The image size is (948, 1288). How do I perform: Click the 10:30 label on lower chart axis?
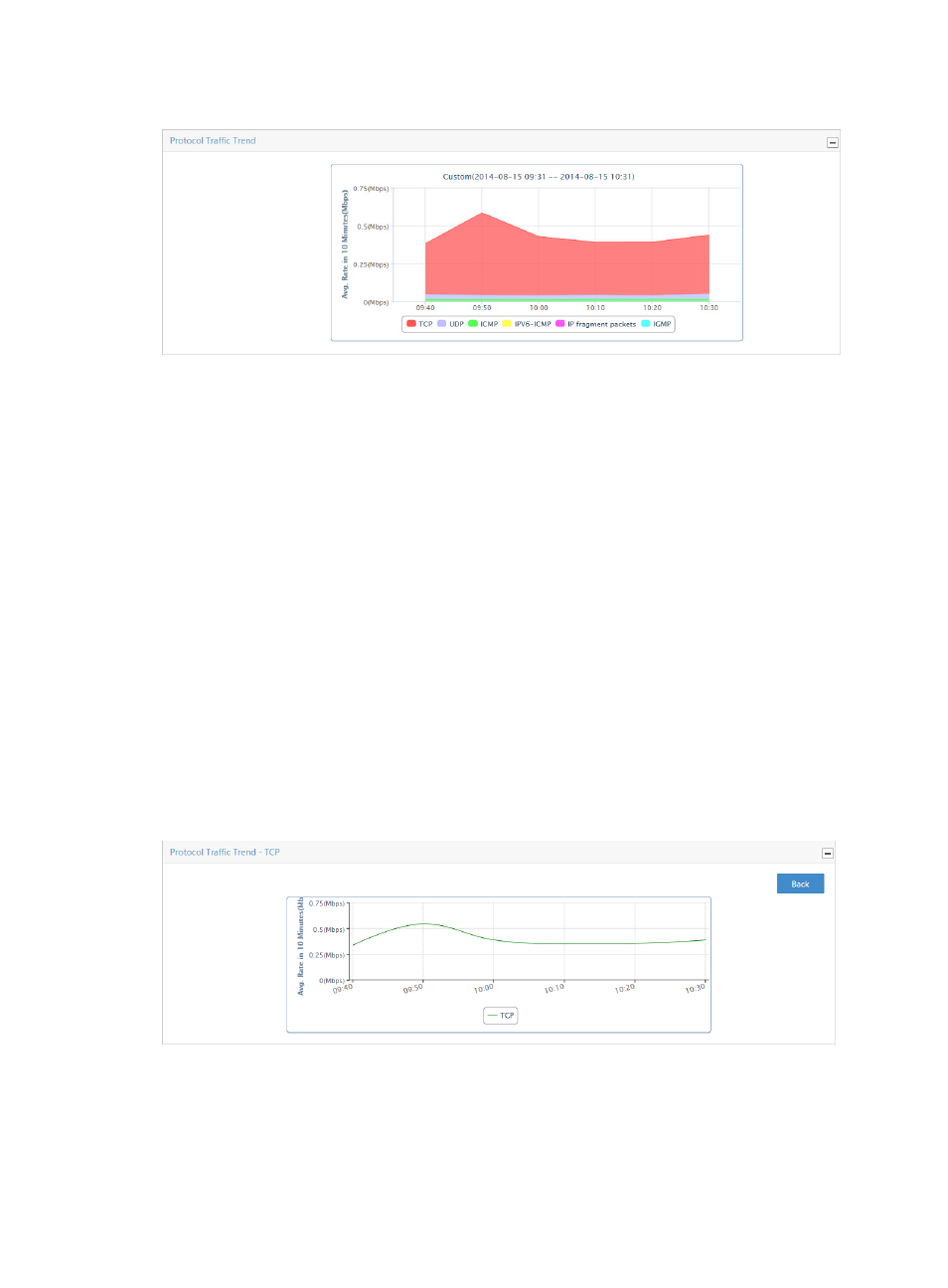[x=695, y=988]
